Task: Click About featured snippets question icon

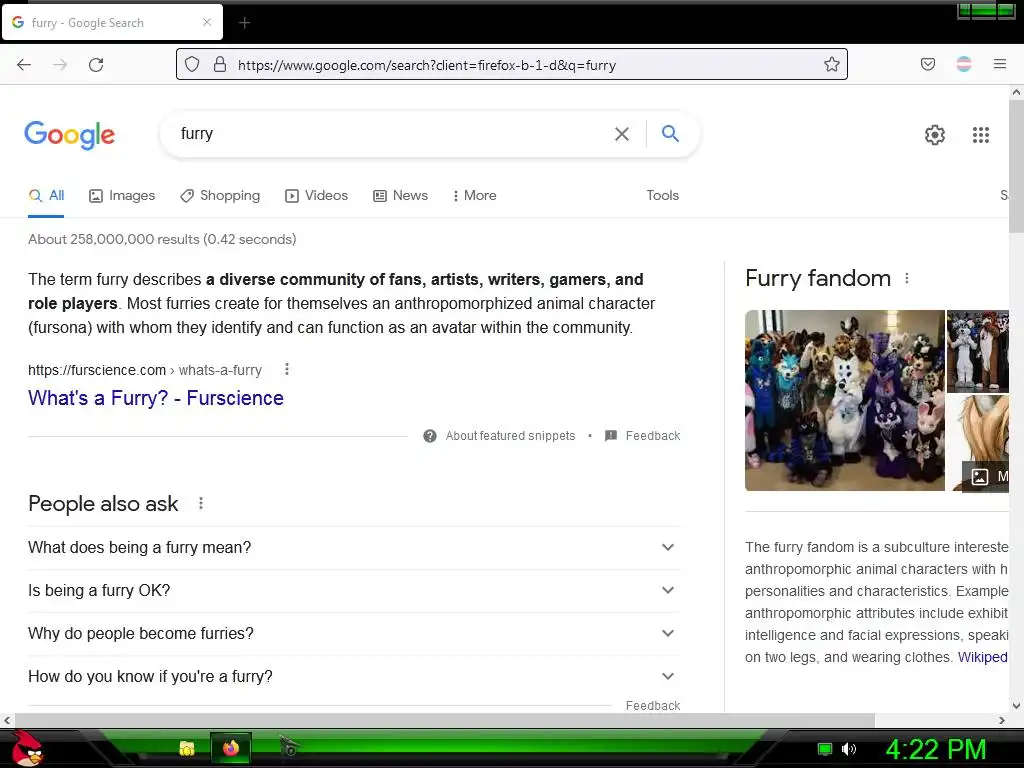Action: (x=430, y=436)
